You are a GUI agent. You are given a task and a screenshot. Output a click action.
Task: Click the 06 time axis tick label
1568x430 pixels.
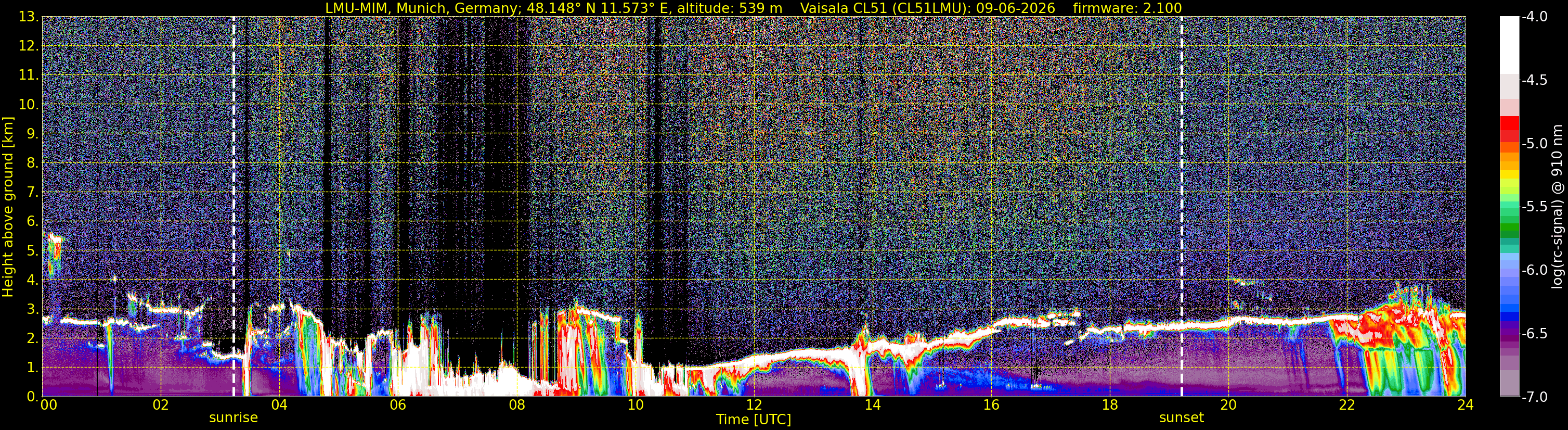pyautogui.click(x=397, y=404)
